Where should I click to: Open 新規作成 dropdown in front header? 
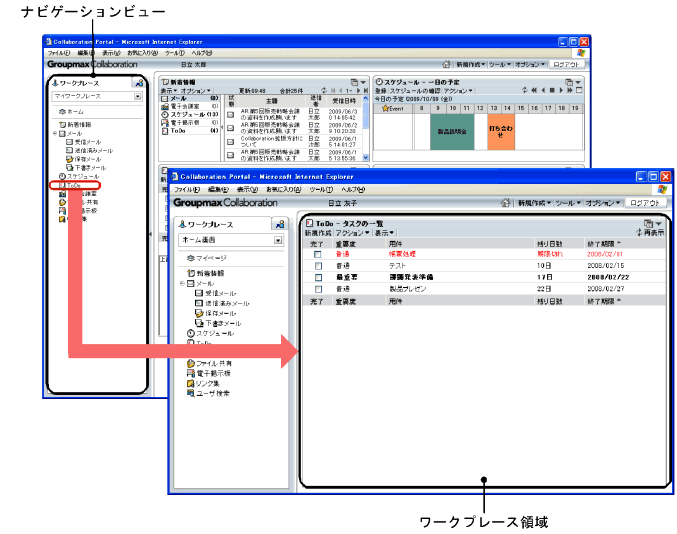click(535, 202)
